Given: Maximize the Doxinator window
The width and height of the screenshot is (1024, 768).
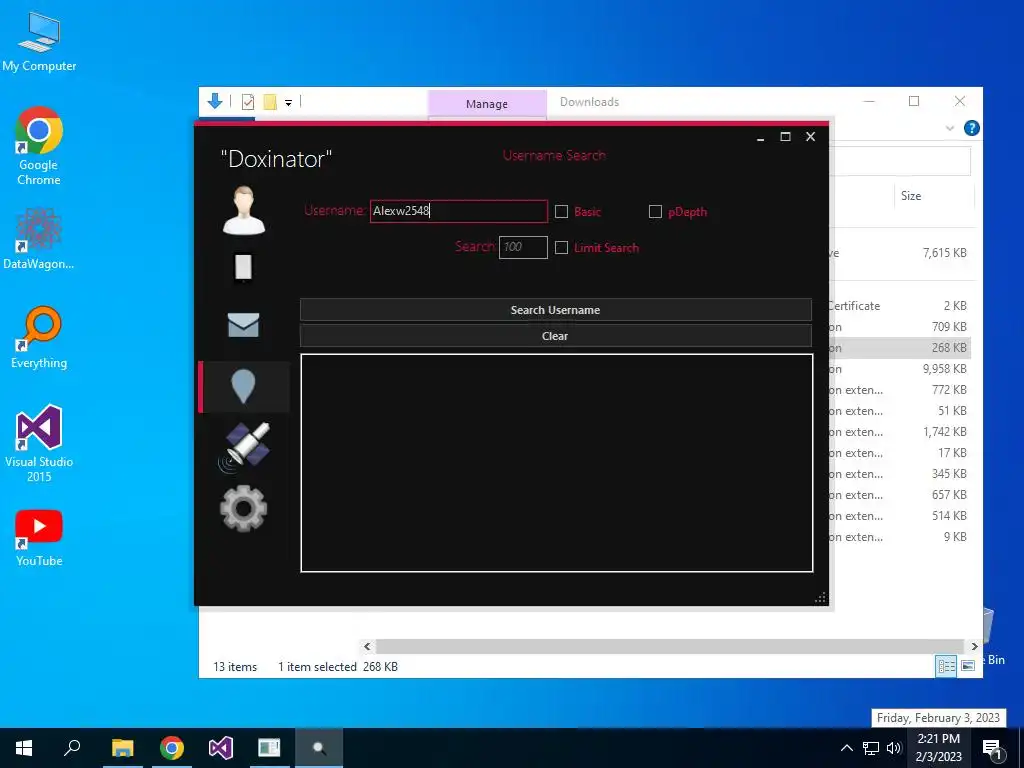Looking at the screenshot, I should click(x=786, y=136).
